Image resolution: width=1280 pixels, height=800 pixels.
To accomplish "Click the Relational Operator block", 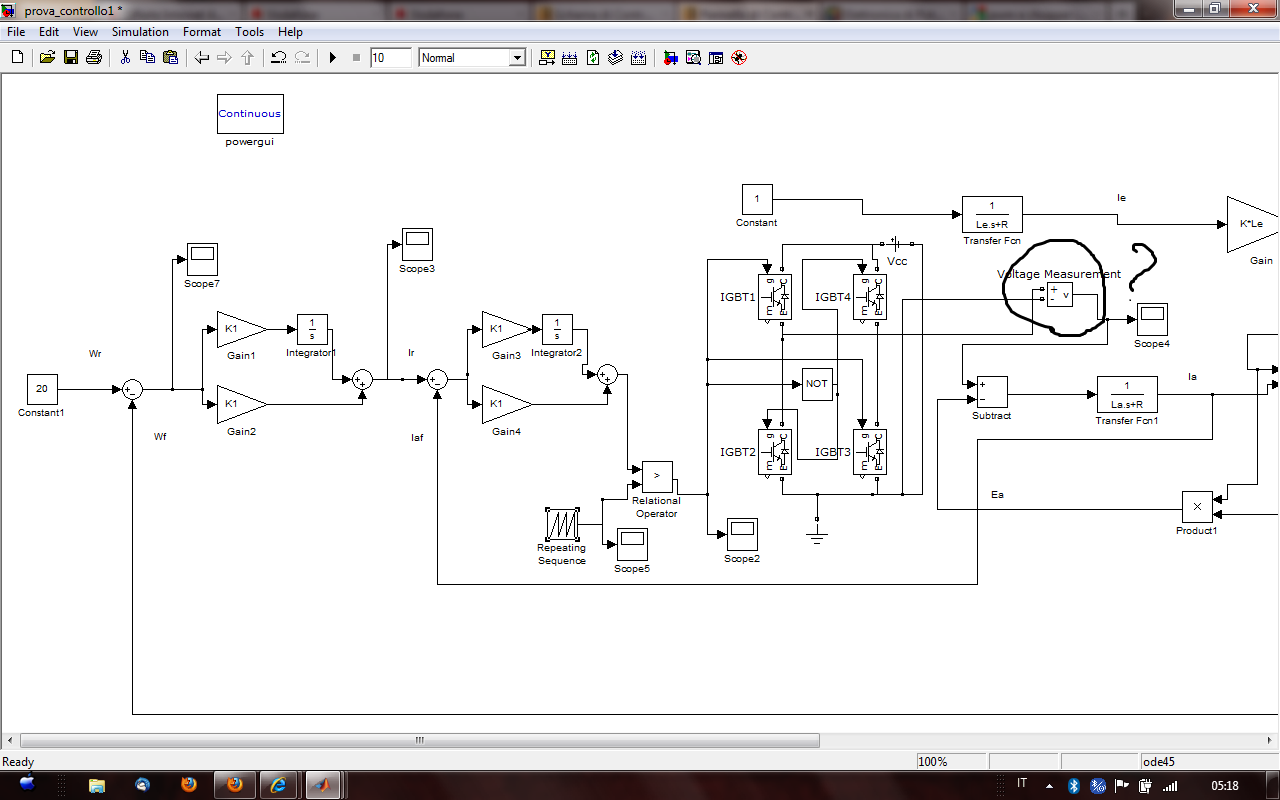I will pyautogui.click(x=657, y=476).
